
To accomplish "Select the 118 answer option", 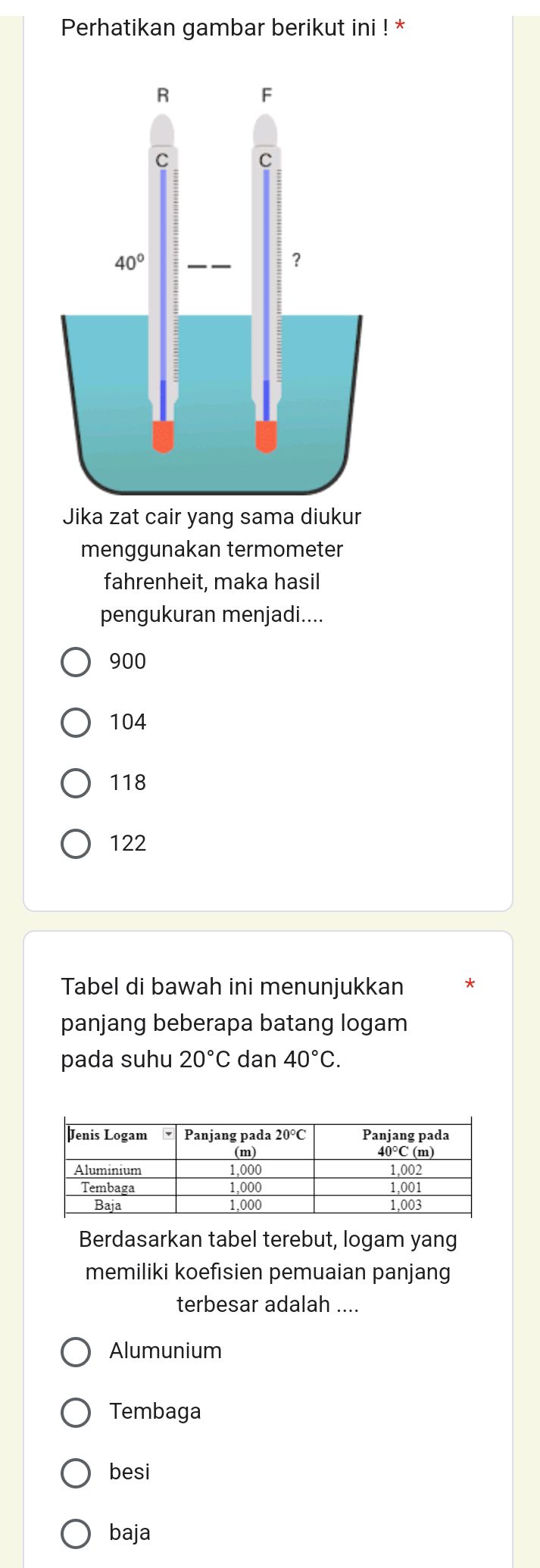I will (76, 782).
